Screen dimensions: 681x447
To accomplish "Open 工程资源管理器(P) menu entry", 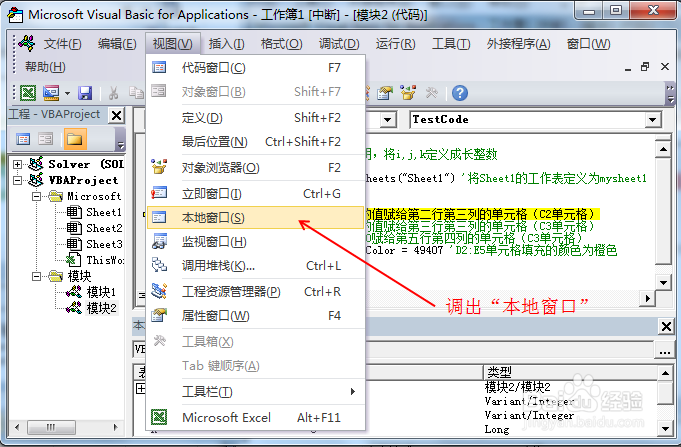I will click(x=255, y=291).
